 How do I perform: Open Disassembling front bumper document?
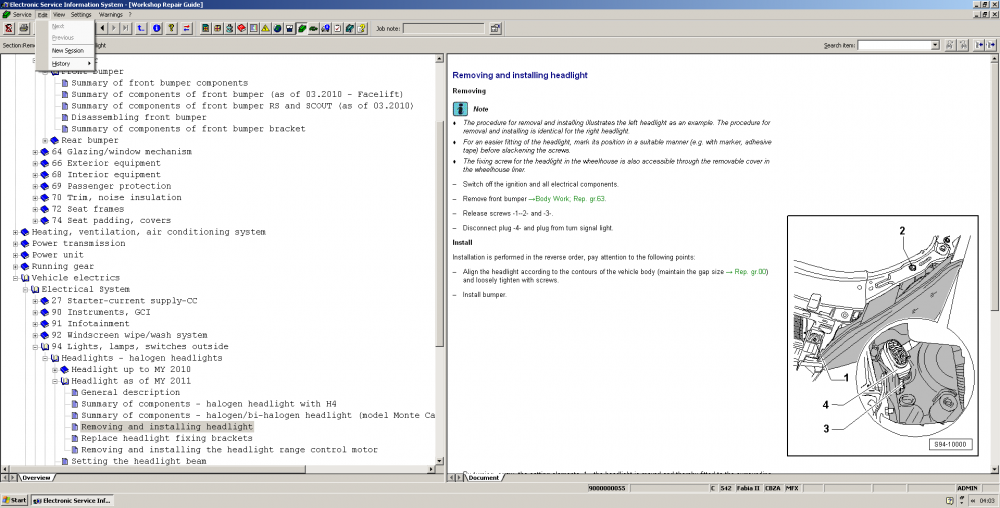(x=139, y=117)
